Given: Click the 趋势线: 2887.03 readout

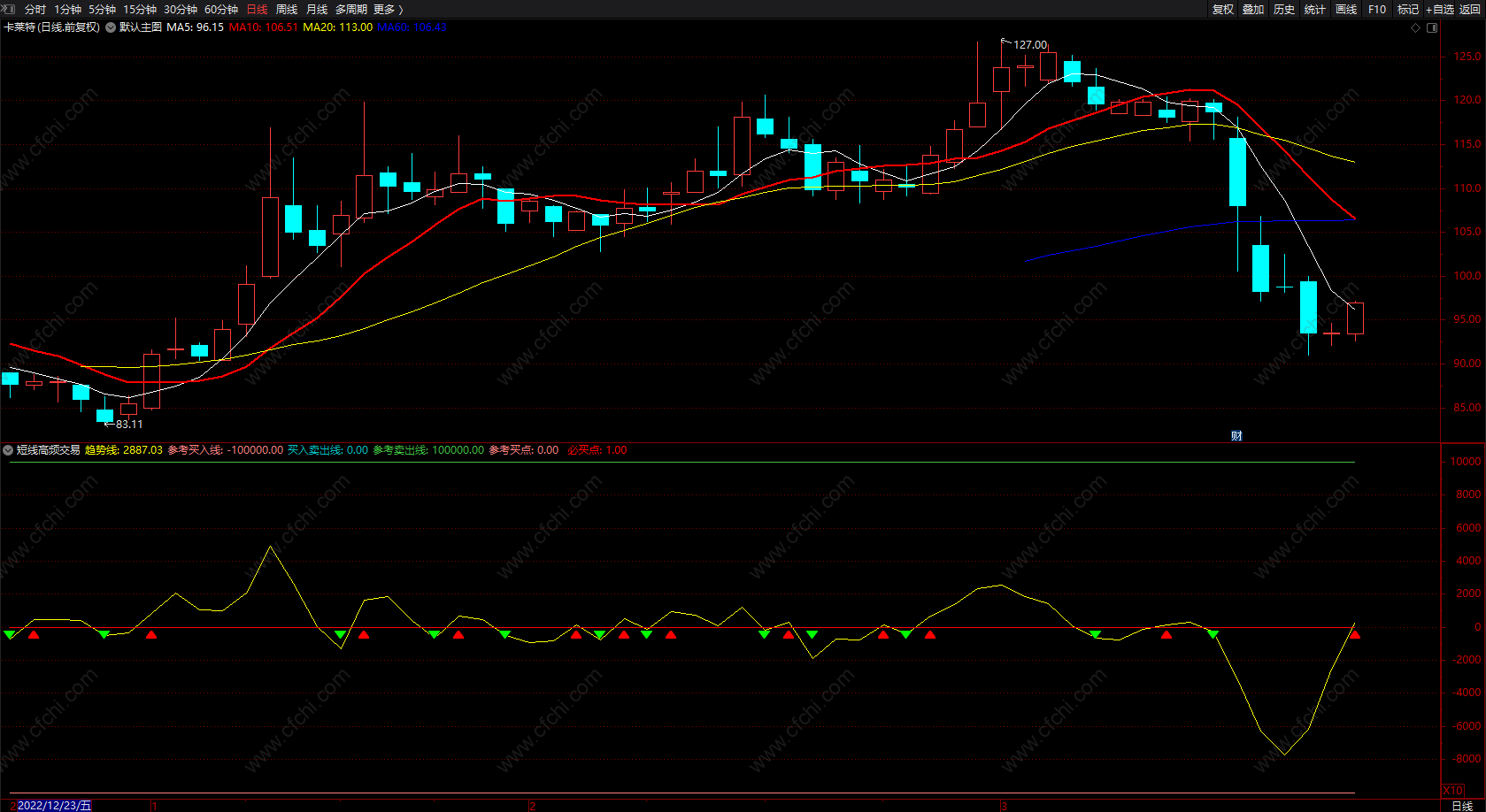Looking at the screenshot, I should (124, 450).
